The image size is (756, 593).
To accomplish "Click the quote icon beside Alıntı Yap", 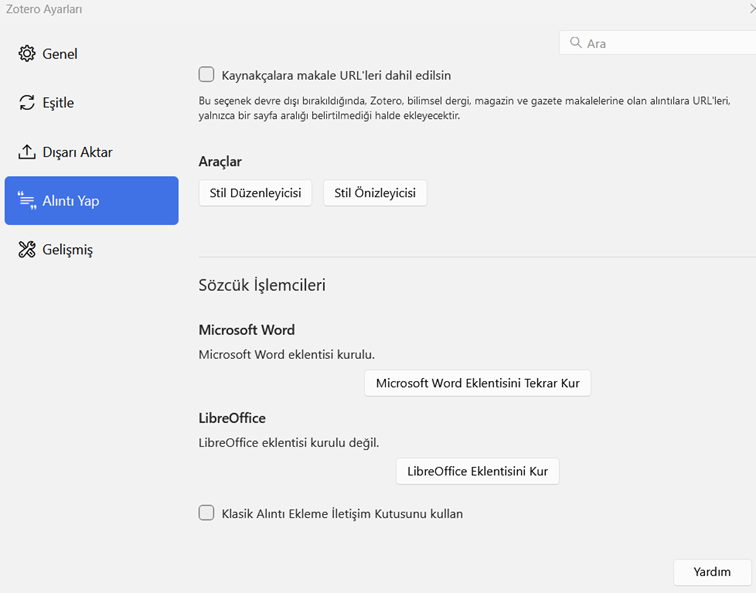I will click(x=27, y=201).
